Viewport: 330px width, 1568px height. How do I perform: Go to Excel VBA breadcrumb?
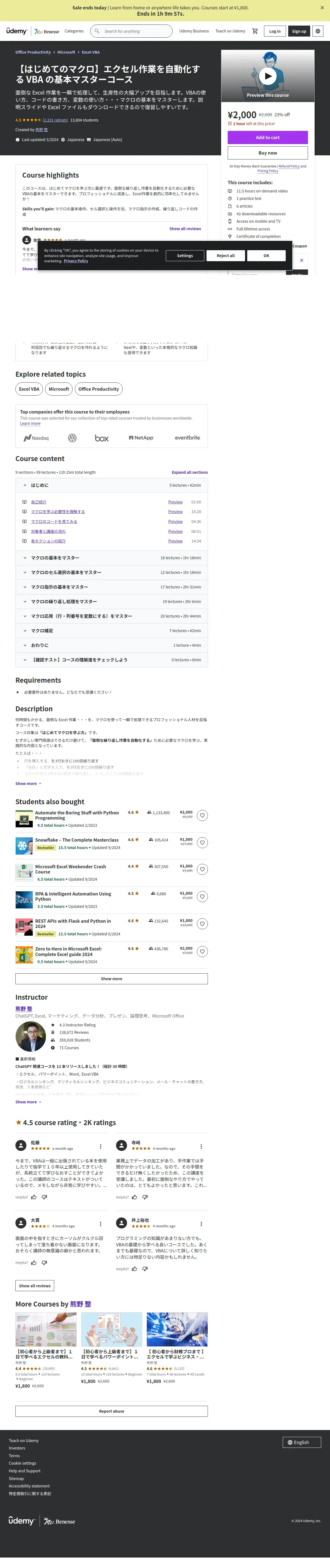pyautogui.click(x=91, y=52)
